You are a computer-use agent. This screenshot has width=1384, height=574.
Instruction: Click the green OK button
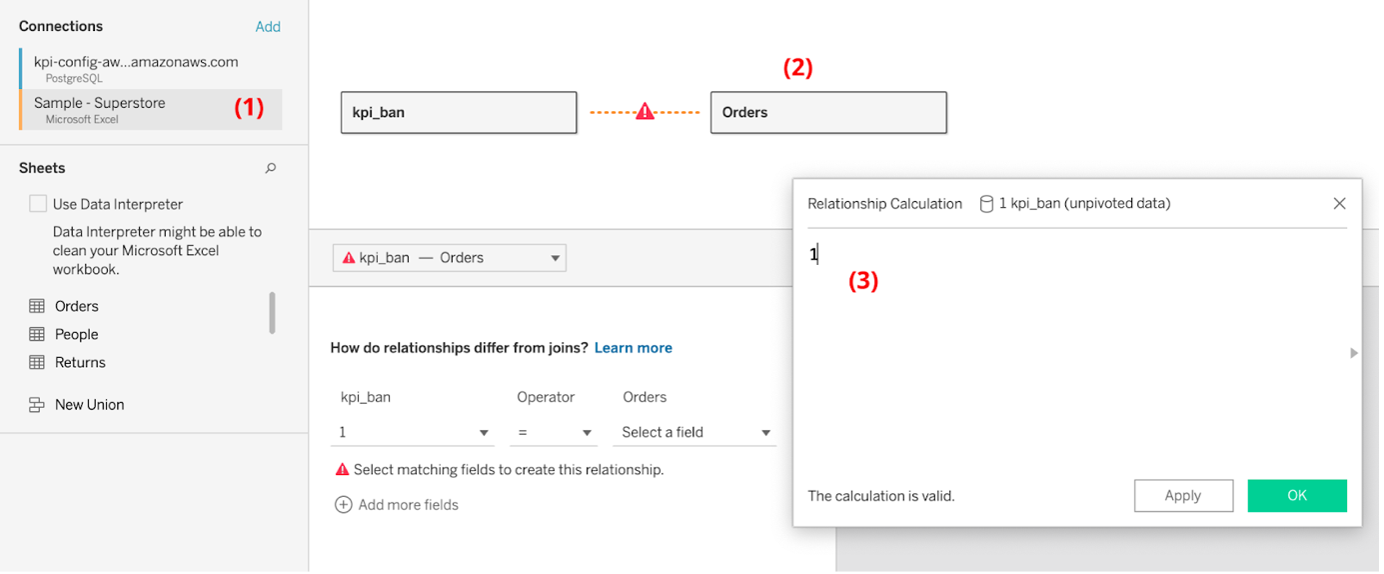1297,496
